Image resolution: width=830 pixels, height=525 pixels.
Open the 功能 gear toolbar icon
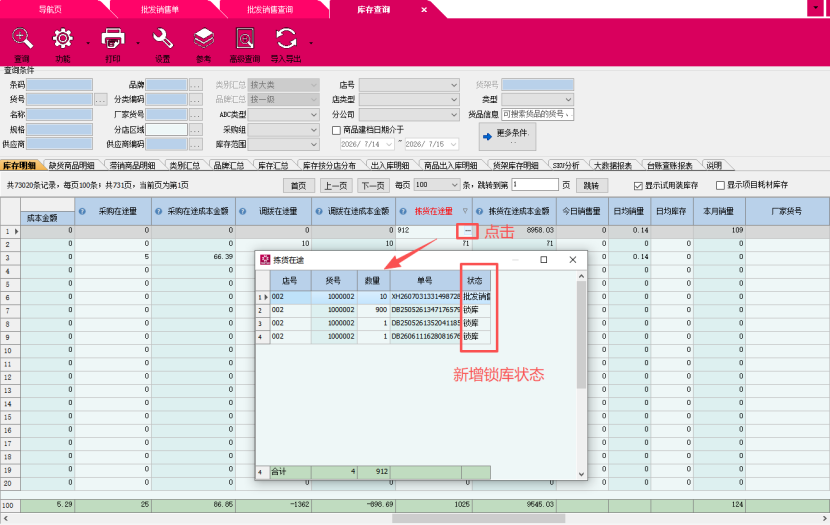pos(62,39)
